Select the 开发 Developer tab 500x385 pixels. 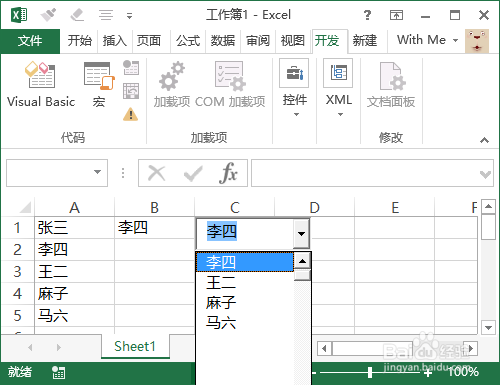click(x=327, y=41)
